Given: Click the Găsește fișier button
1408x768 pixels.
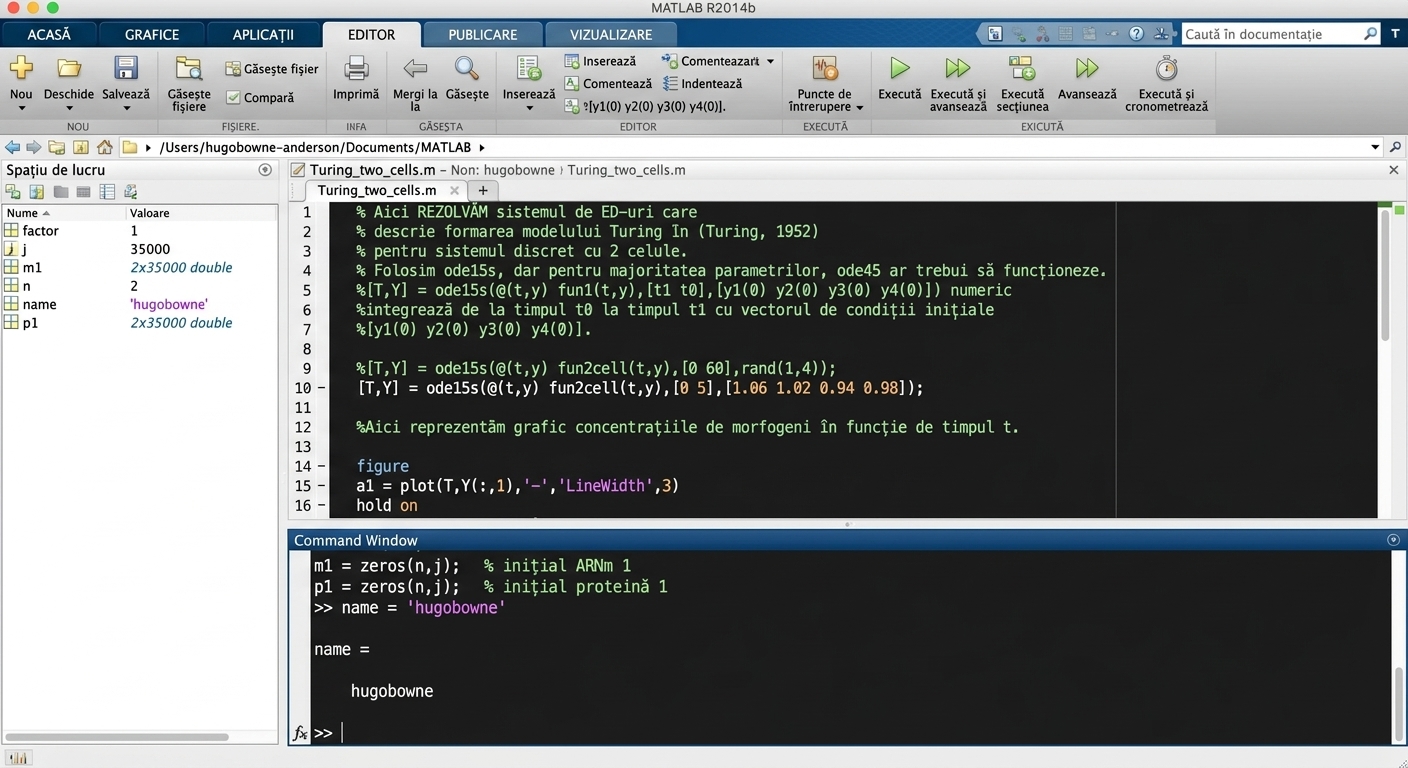Looking at the screenshot, I should [x=272, y=69].
